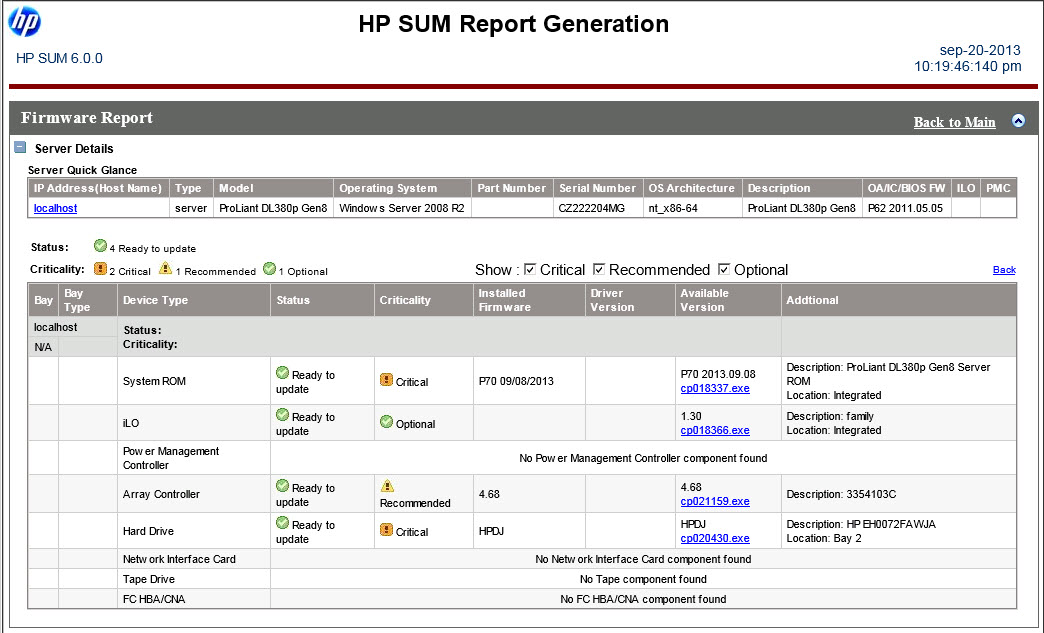Select the nt_x86-64 architecture cell
Image resolution: width=1044 pixels, height=633 pixels.
(x=692, y=208)
